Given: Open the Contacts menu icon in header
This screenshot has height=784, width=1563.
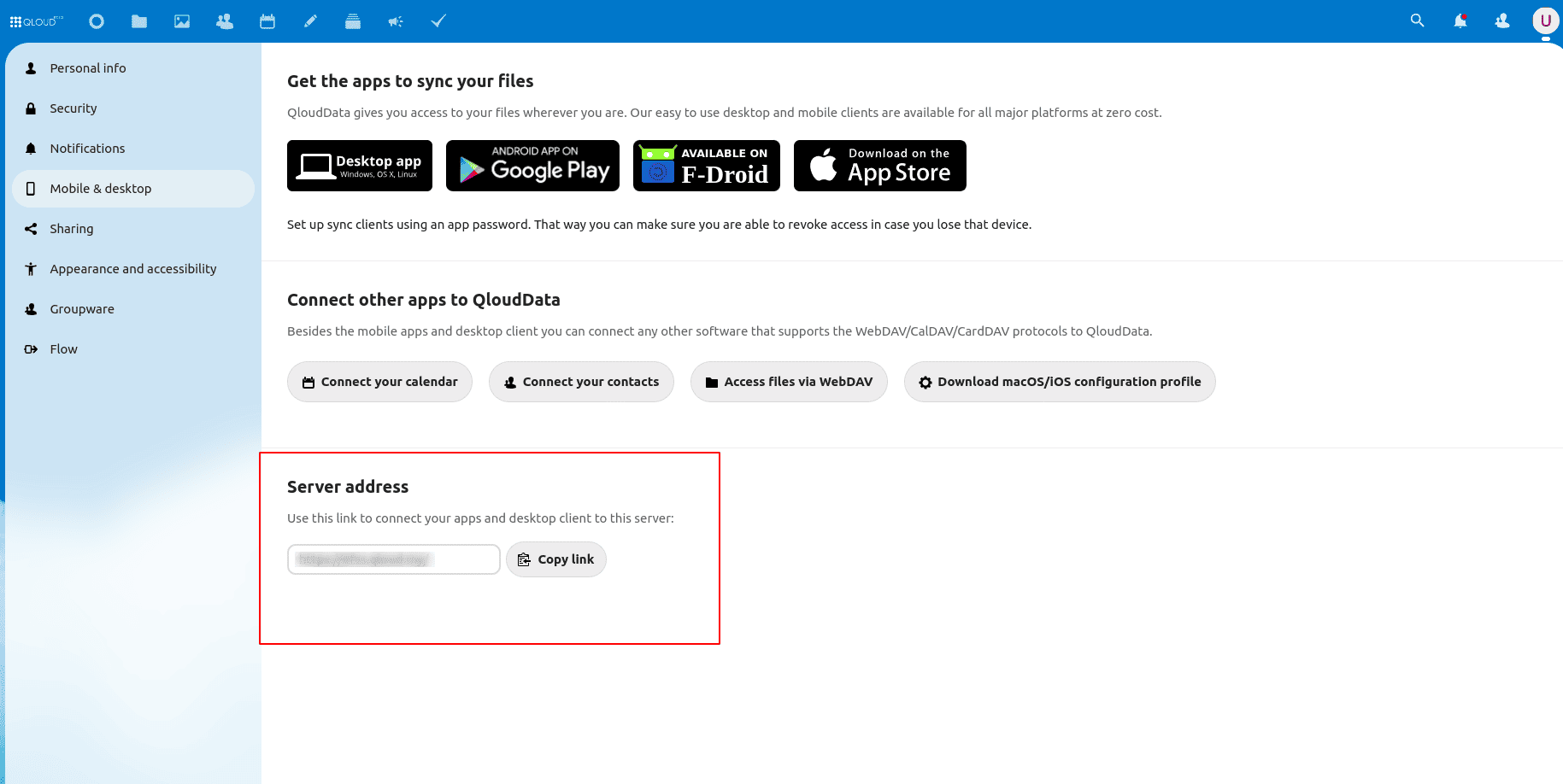Looking at the screenshot, I should [x=1502, y=20].
